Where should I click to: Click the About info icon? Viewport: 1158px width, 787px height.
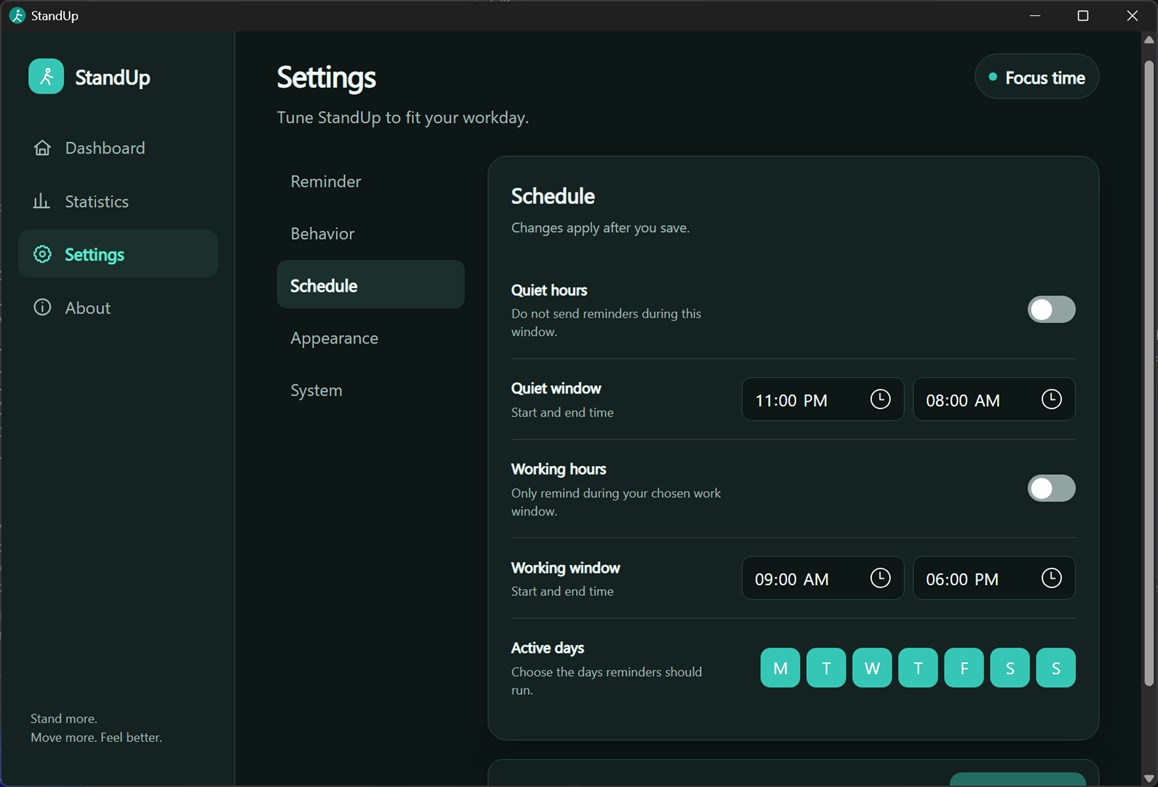[42, 307]
